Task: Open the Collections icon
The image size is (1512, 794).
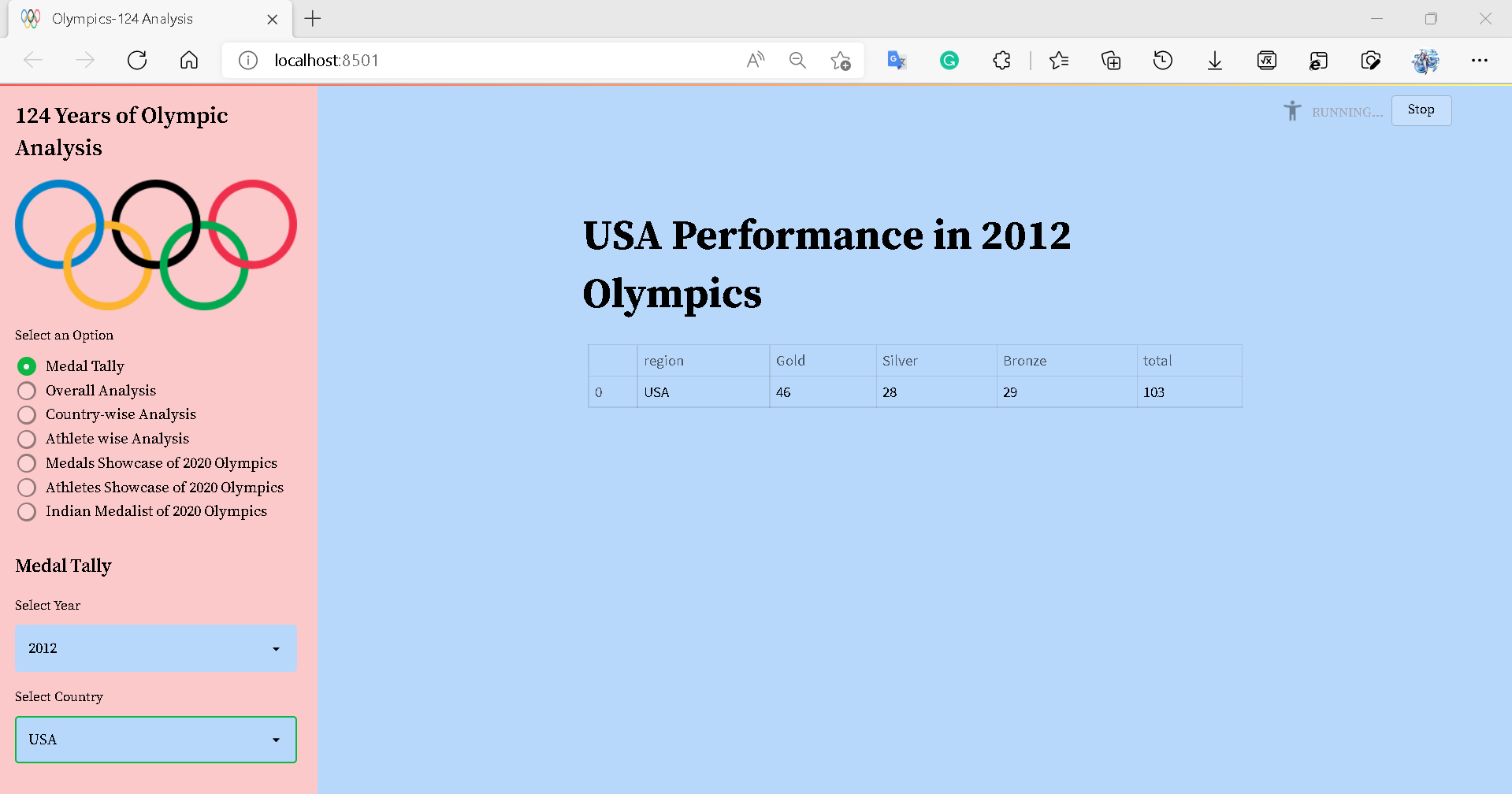Action: click(1111, 61)
